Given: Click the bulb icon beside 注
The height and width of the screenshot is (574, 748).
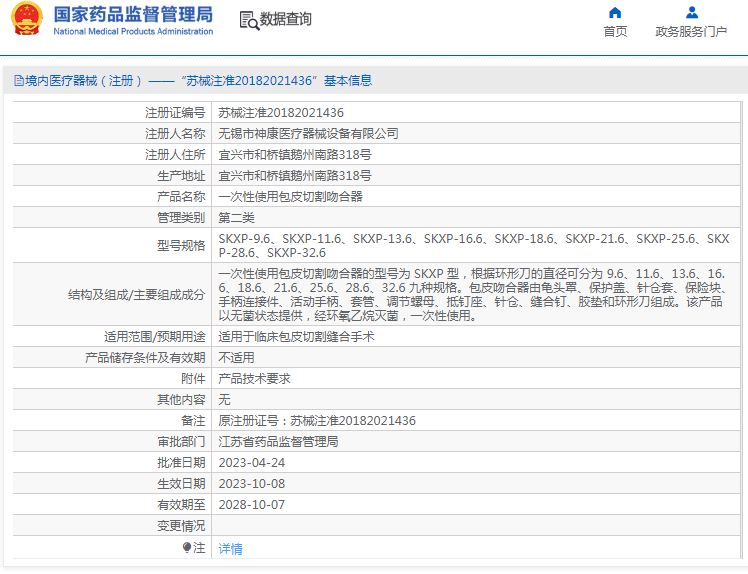Looking at the screenshot, I should coord(187,547).
